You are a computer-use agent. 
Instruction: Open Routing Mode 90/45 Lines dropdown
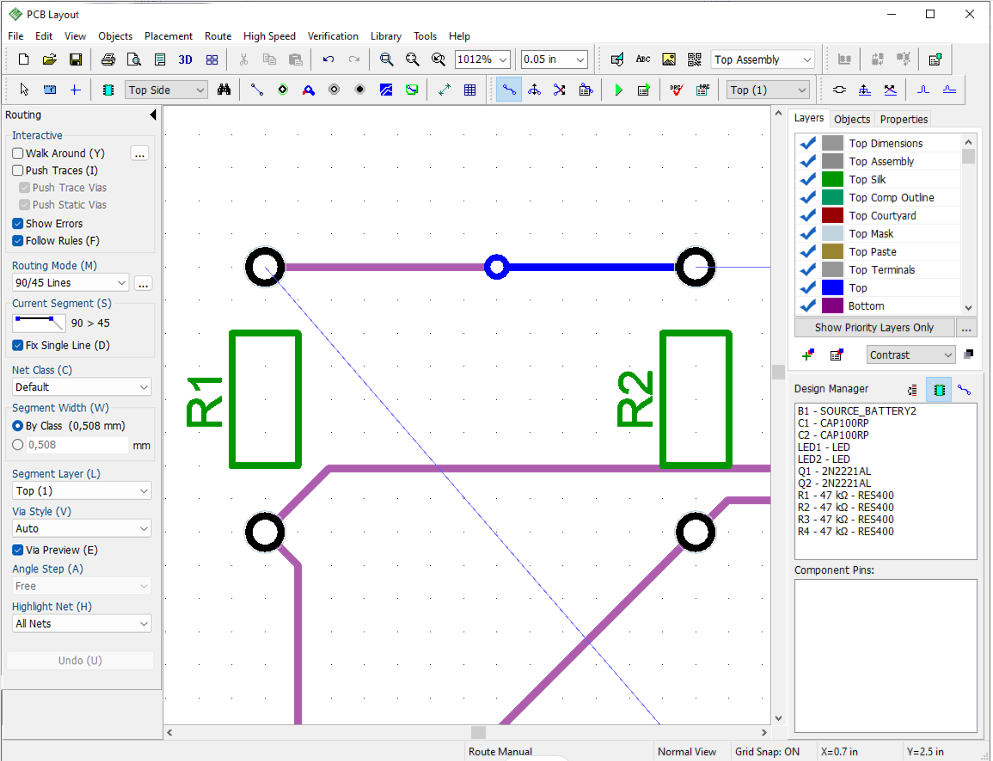pos(70,282)
